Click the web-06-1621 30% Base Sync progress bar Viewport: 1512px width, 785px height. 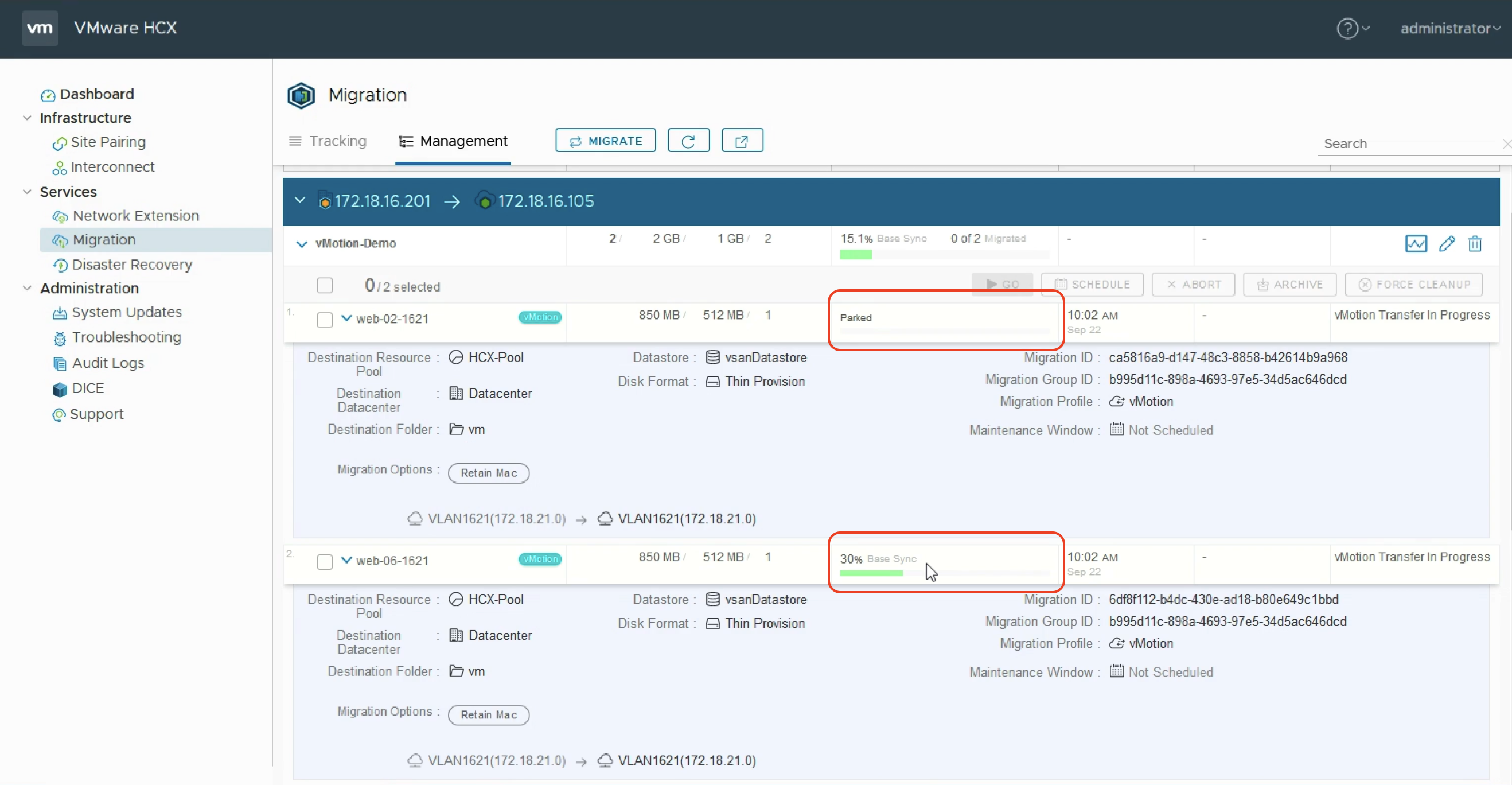pos(944,573)
